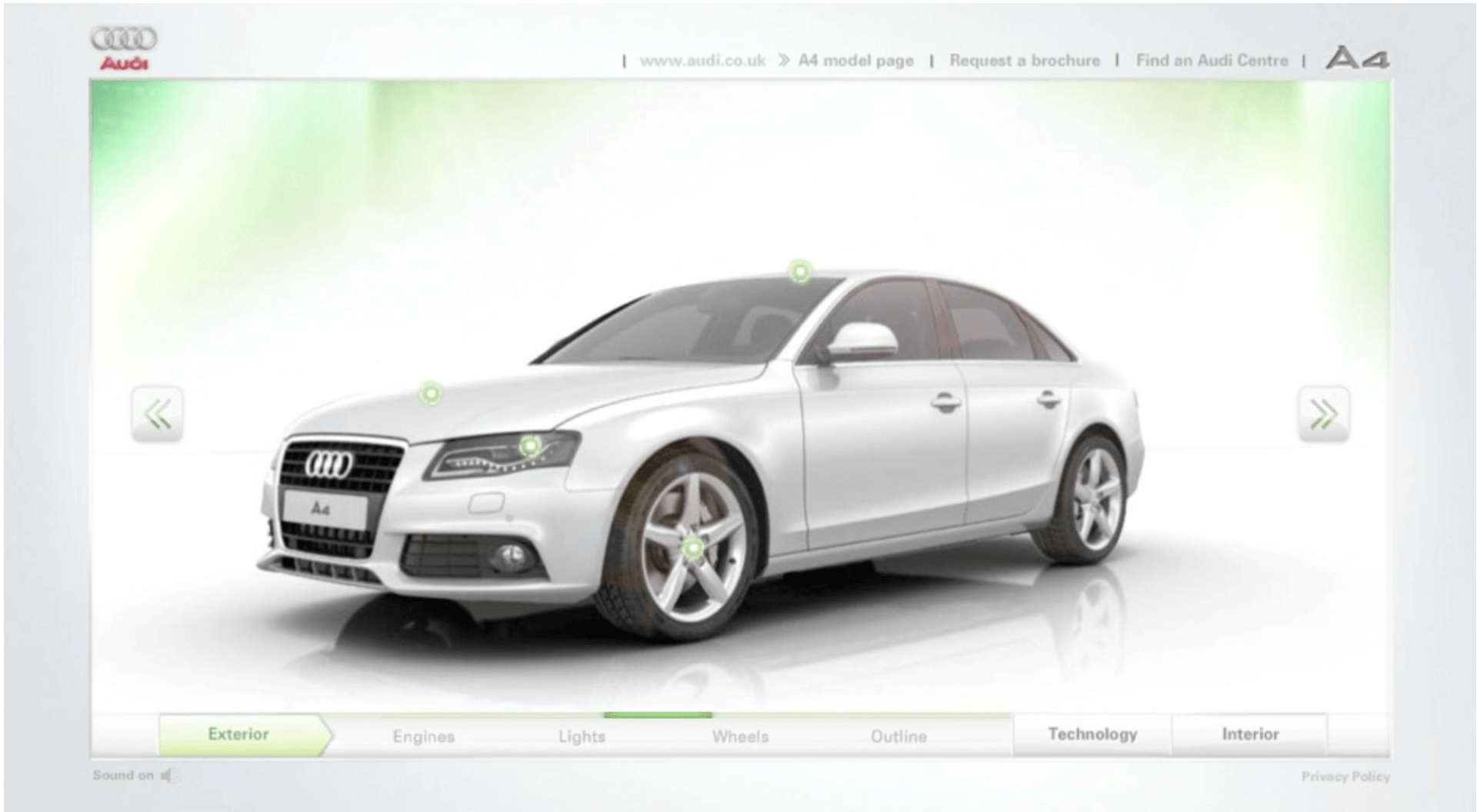The width and height of the screenshot is (1477, 812).
Task: Open the Outline section
Action: [899, 737]
